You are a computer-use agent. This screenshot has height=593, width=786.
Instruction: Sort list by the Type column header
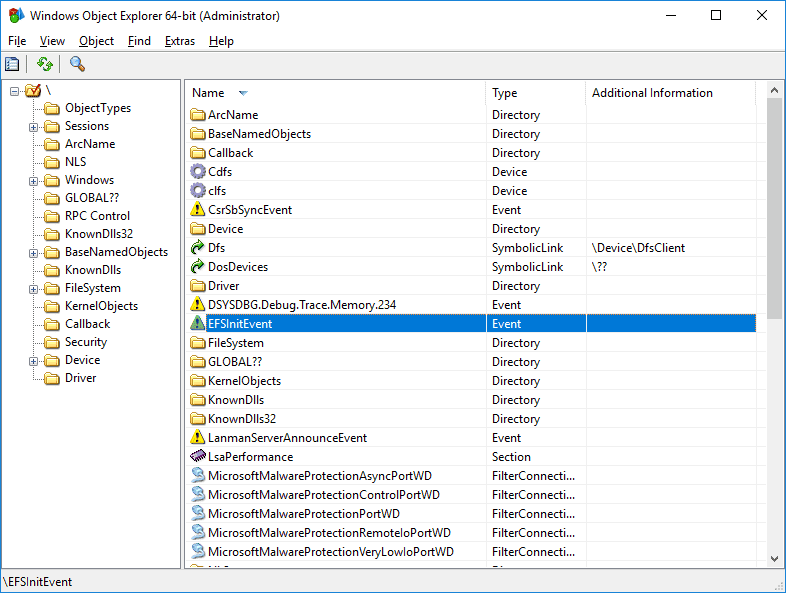(x=536, y=93)
